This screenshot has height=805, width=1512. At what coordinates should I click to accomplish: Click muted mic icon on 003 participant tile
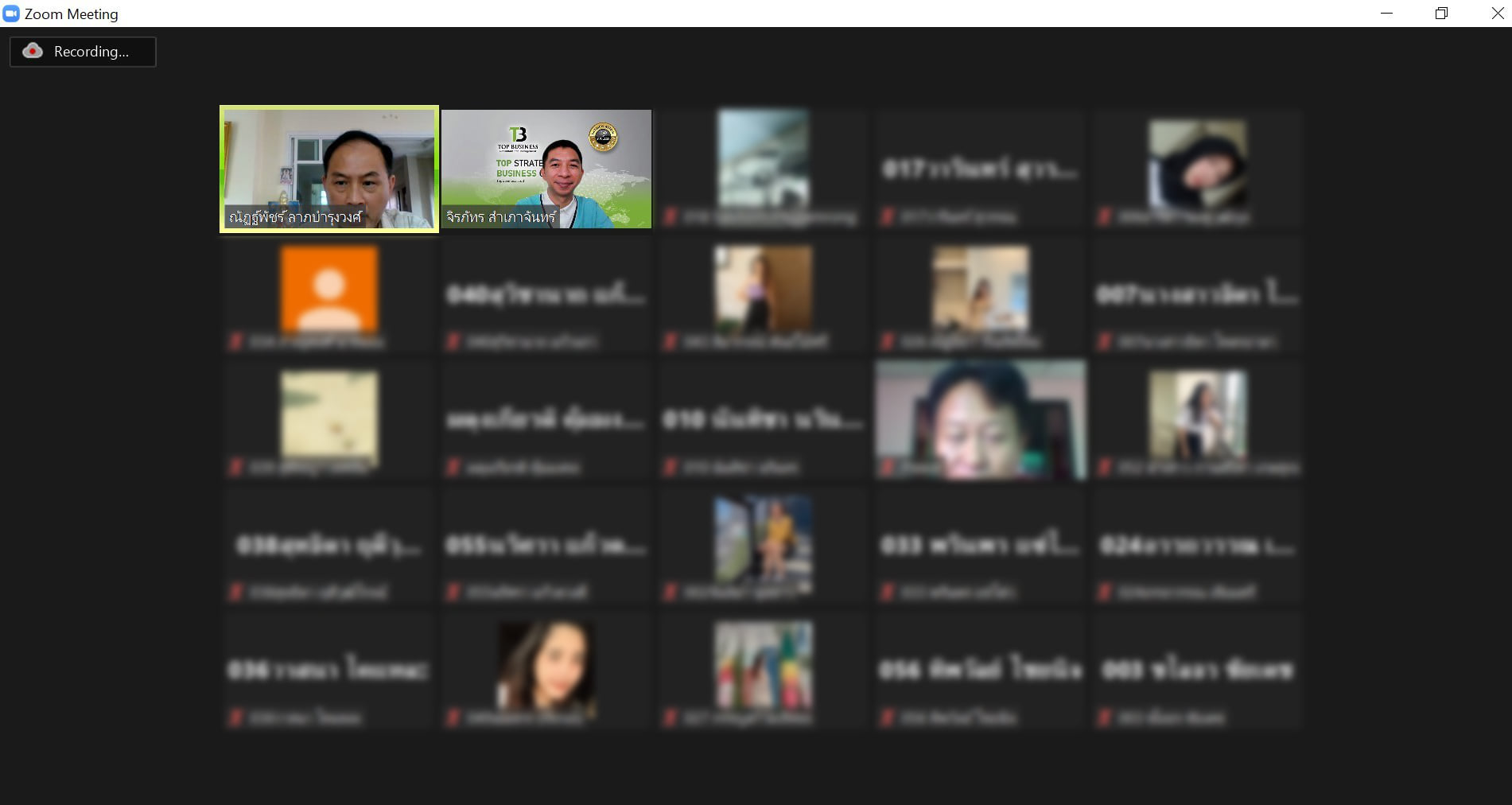(x=1104, y=718)
